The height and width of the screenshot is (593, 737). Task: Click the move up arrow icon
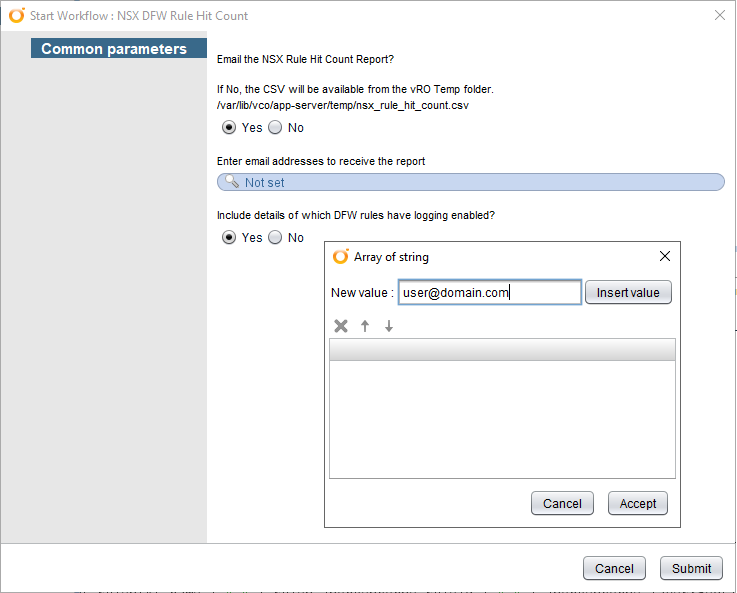[x=365, y=326]
